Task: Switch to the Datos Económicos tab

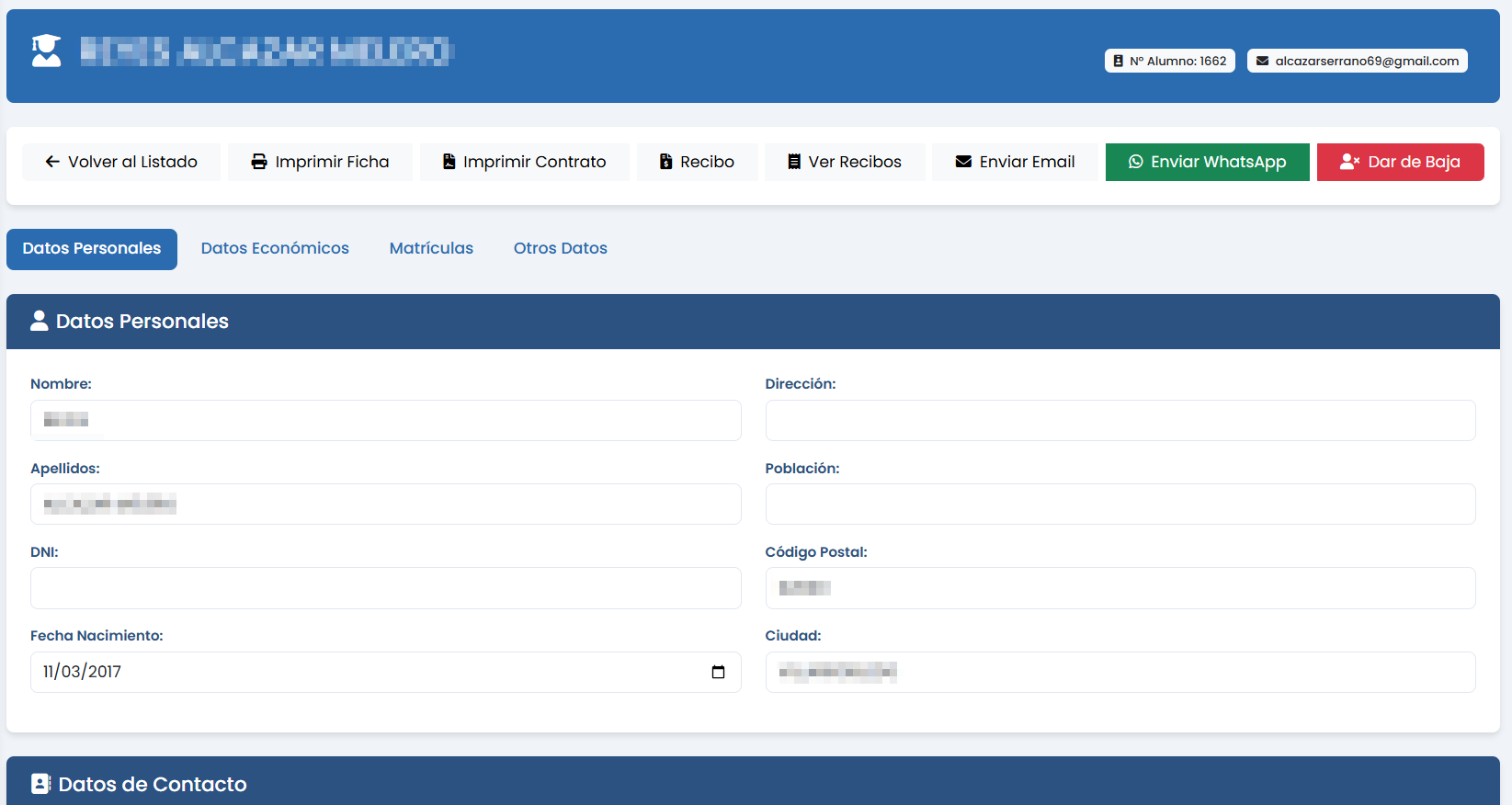Action: pyautogui.click(x=275, y=248)
